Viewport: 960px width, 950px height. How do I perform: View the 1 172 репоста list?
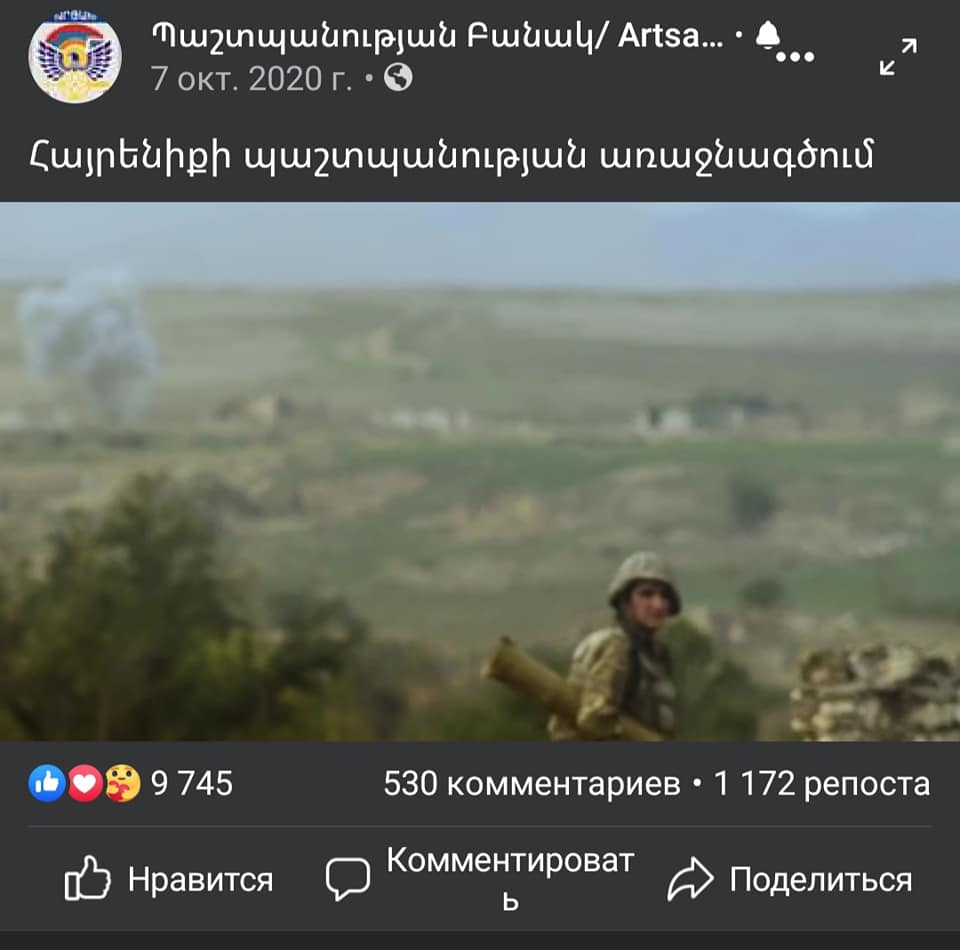point(822,784)
